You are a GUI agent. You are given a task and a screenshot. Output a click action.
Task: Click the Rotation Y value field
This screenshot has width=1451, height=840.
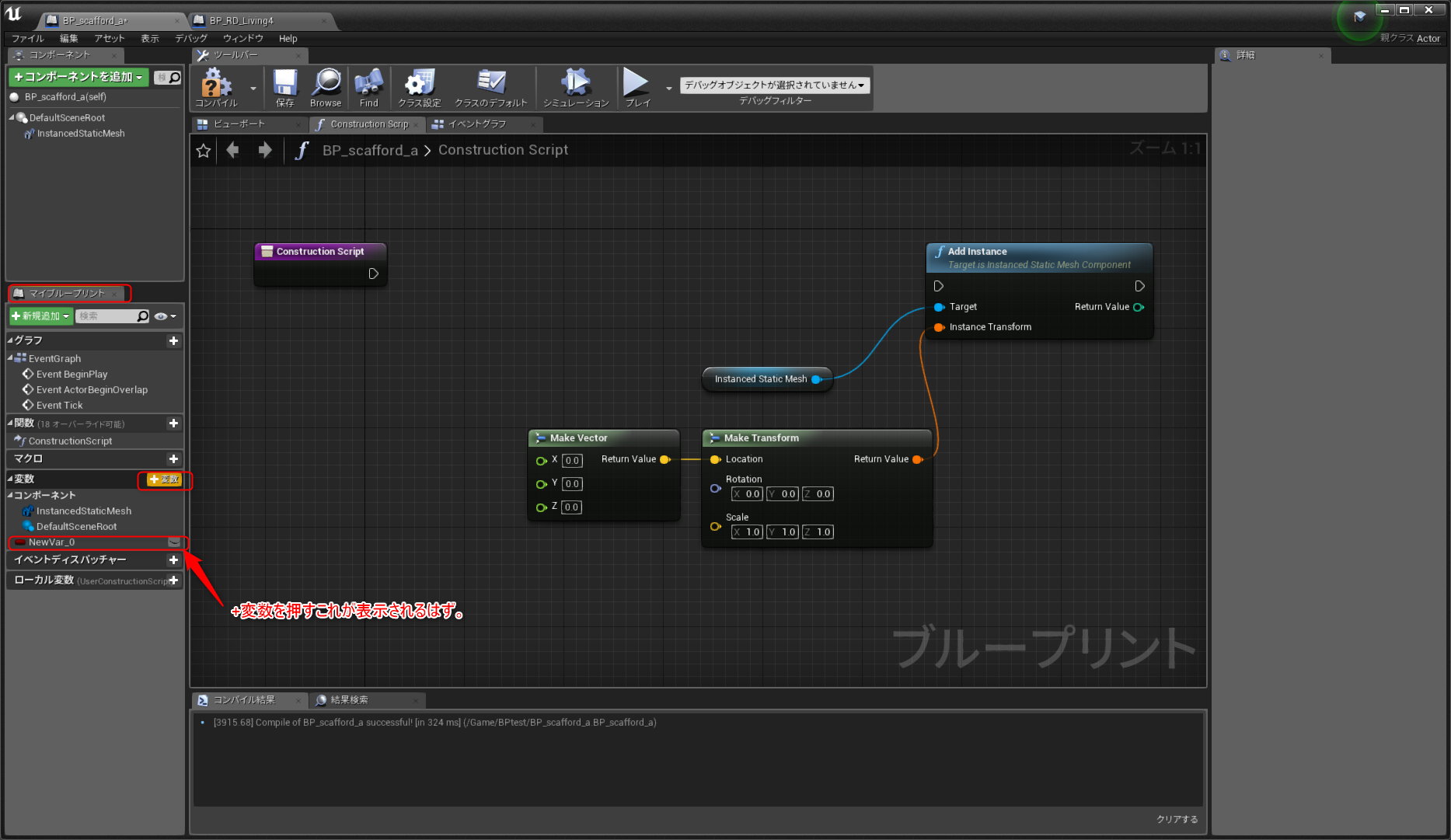782,494
